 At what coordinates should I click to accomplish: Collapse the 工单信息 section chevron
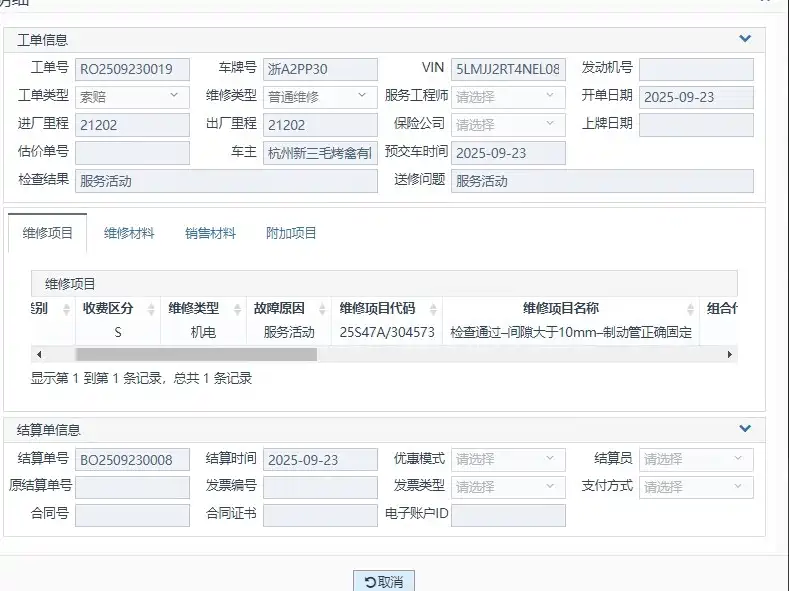click(745, 39)
